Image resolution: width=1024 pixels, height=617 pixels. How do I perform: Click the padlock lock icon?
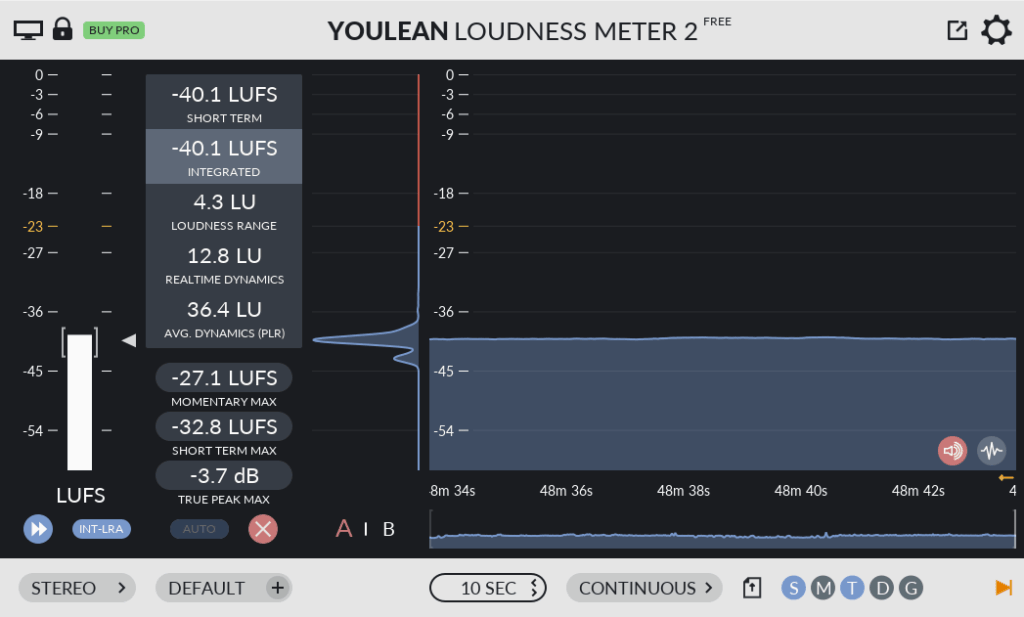tap(63, 29)
